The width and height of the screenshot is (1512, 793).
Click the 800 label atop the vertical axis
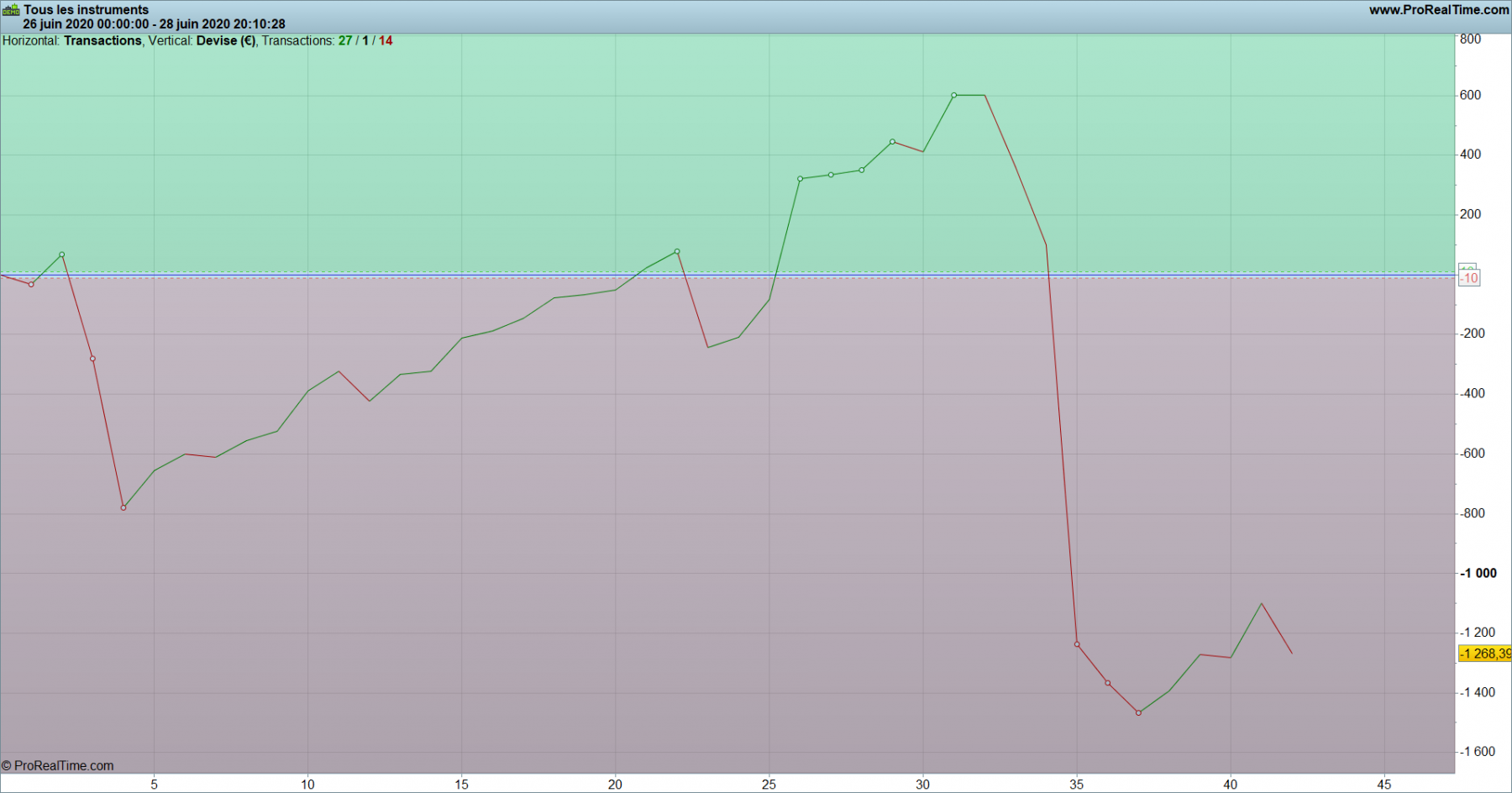pyautogui.click(x=1470, y=39)
